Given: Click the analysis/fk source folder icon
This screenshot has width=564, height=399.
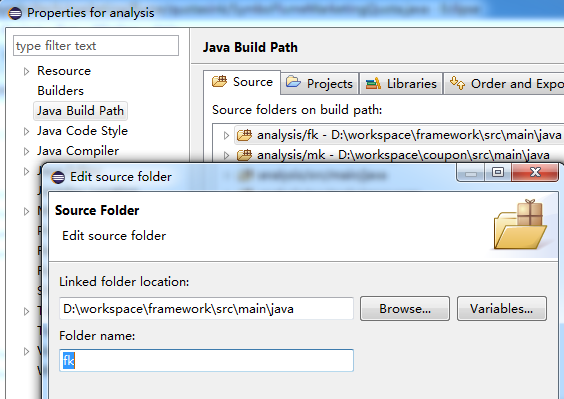Looking at the screenshot, I should point(245,135).
